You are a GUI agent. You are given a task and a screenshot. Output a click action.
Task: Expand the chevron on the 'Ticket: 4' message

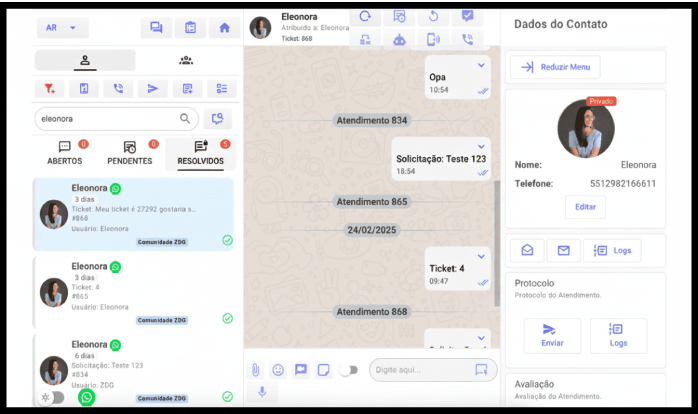481,257
